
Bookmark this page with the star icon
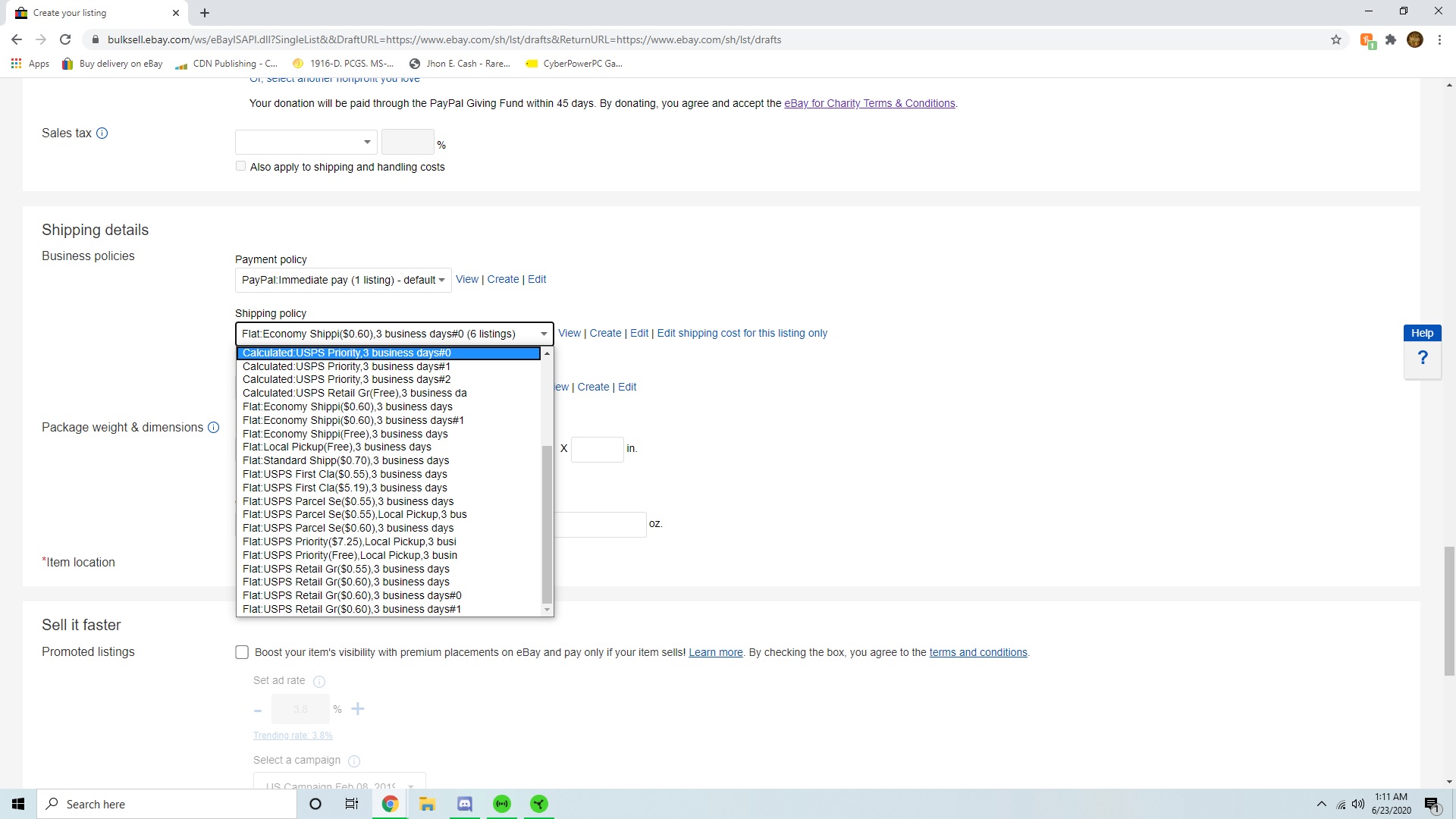click(x=1336, y=39)
